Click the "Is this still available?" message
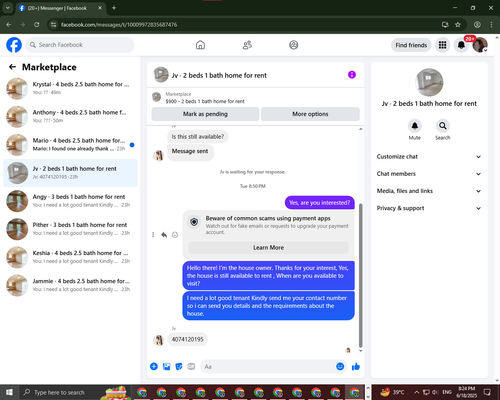 [198, 137]
